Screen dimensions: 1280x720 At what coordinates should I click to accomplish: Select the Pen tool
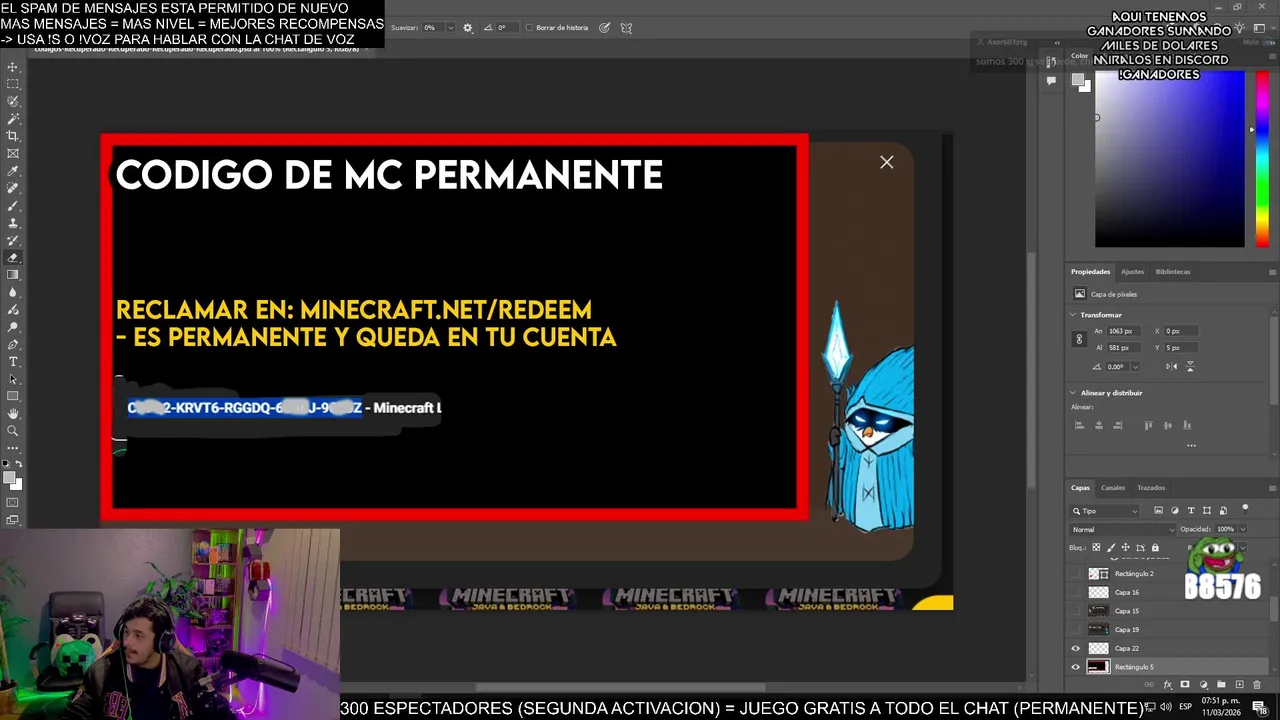[x=13, y=344]
